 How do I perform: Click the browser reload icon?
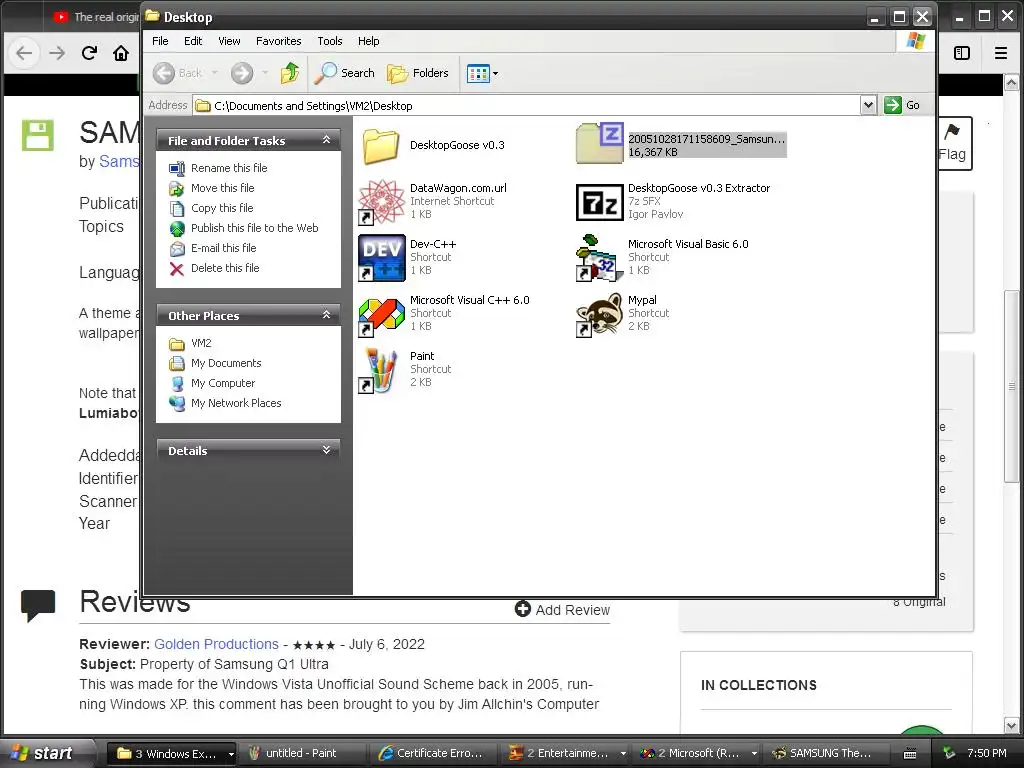coord(89,53)
